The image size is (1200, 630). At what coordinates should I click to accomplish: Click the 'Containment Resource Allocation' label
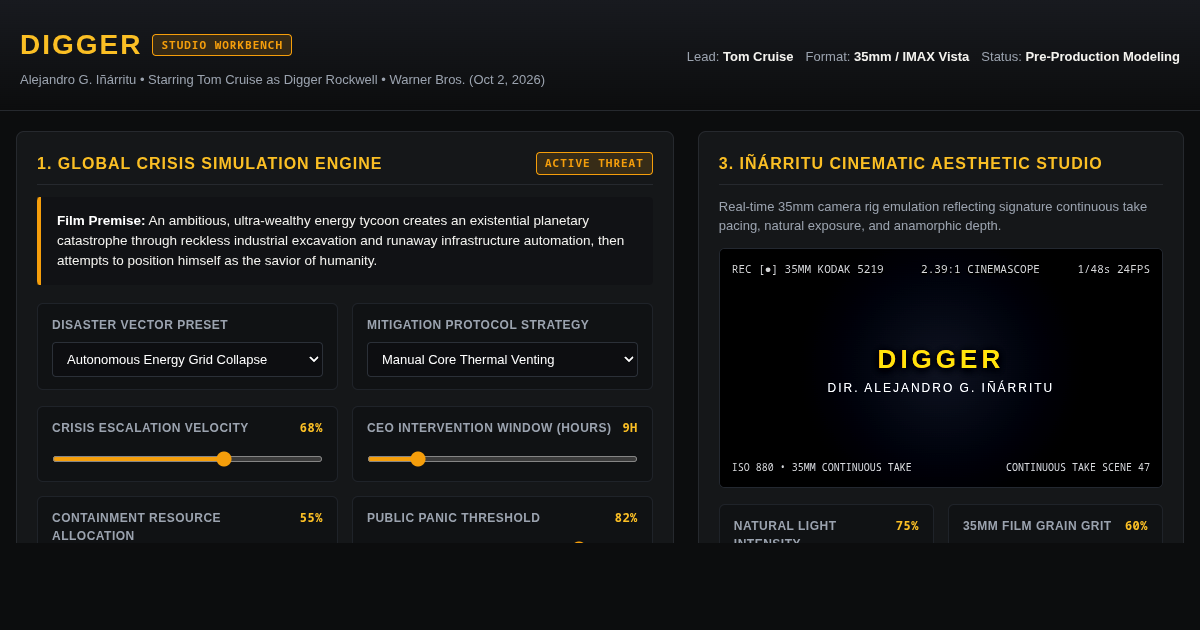[x=136, y=527]
